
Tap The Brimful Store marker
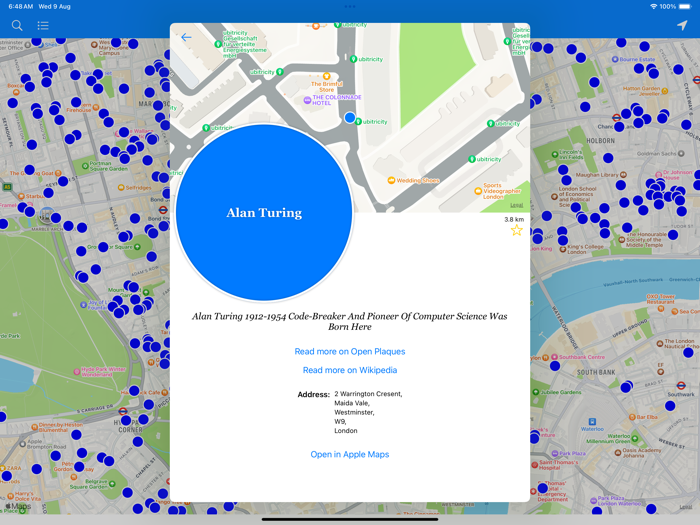(x=326, y=76)
